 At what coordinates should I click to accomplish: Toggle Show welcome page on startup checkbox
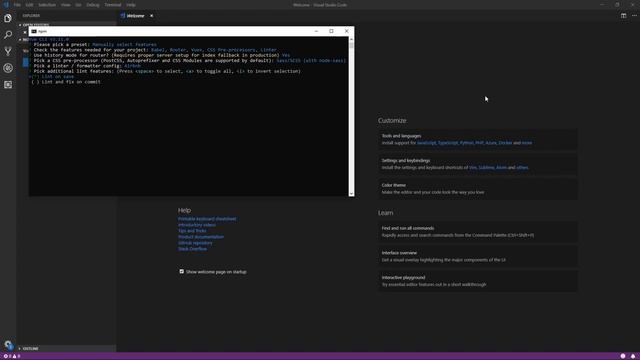tap(182, 271)
